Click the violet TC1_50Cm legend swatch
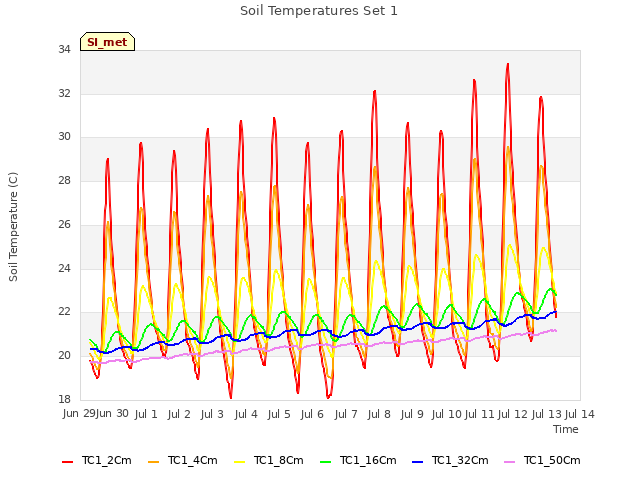This screenshot has width=640, height=480. 509,462
